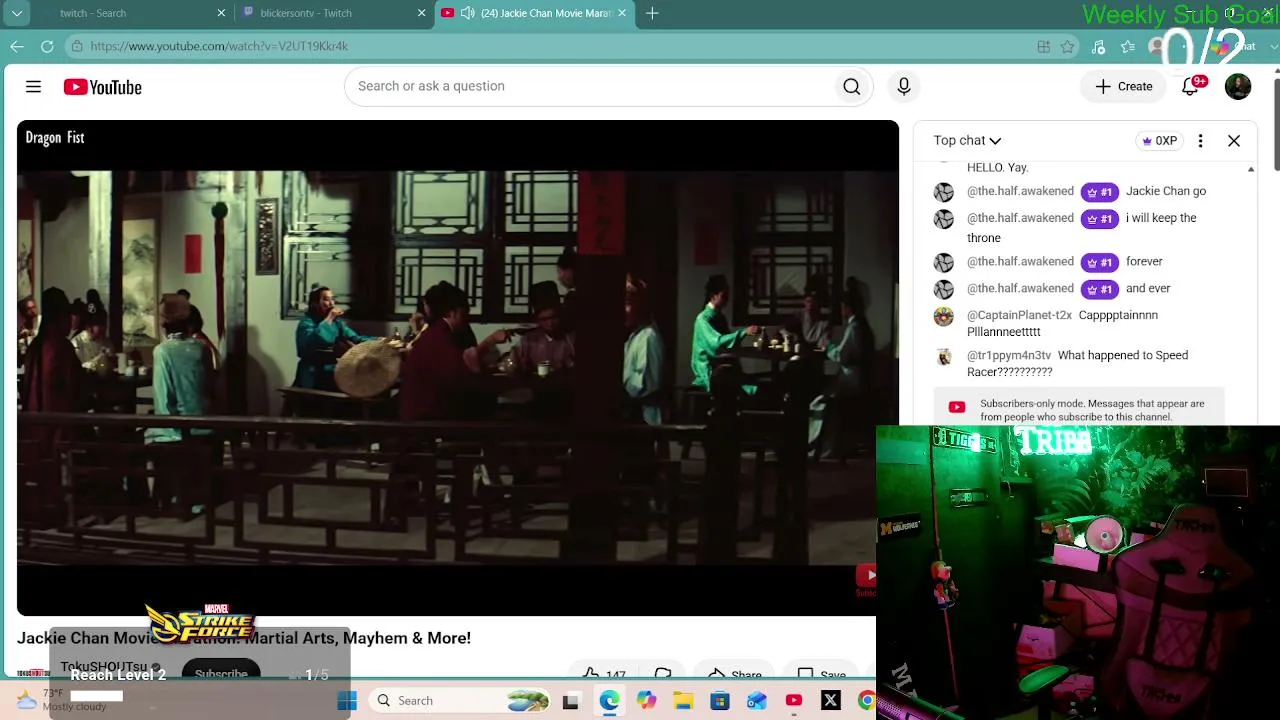Open the YouTube guide hamburger menu

[x=33, y=87]
